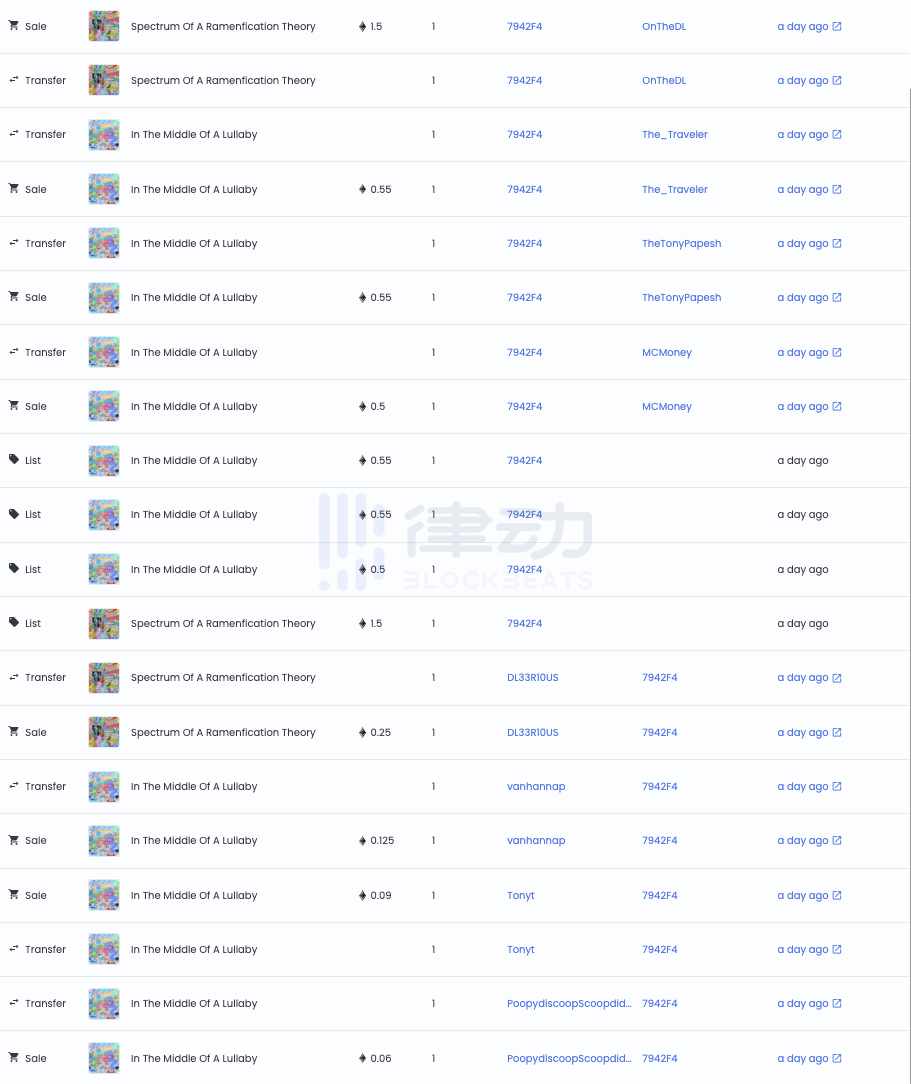Open Tonyt profile in the 0.09 Sale row
Viewport: 911px width, 1084px height.
tap(520, 895)
